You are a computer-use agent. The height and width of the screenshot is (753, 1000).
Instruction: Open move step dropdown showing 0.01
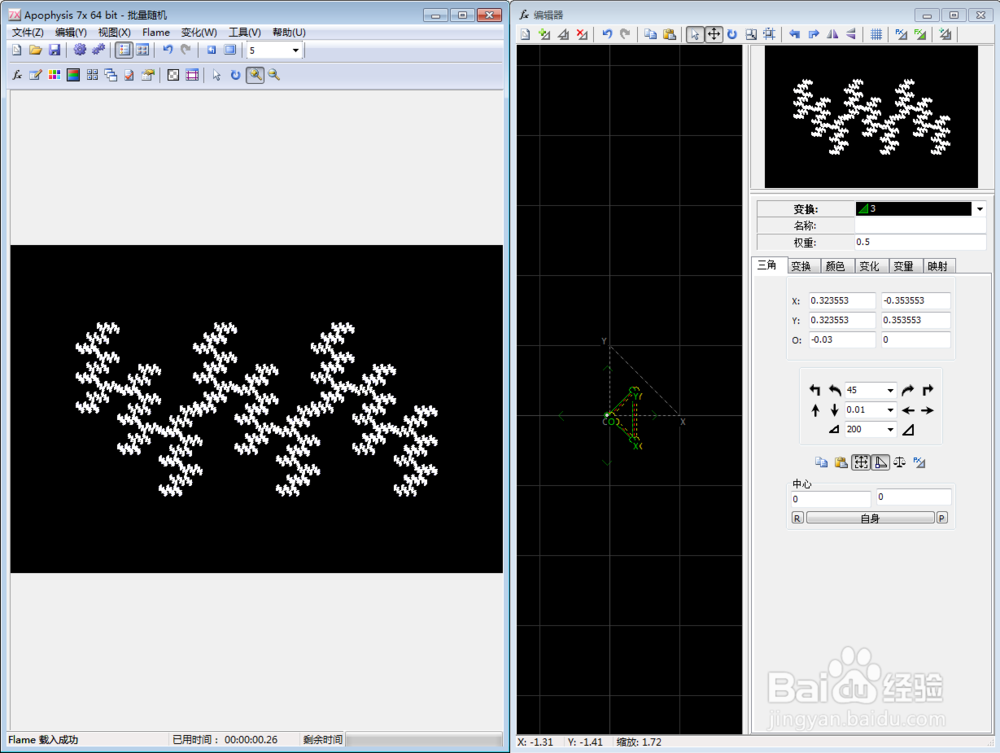tap(890, 410)
